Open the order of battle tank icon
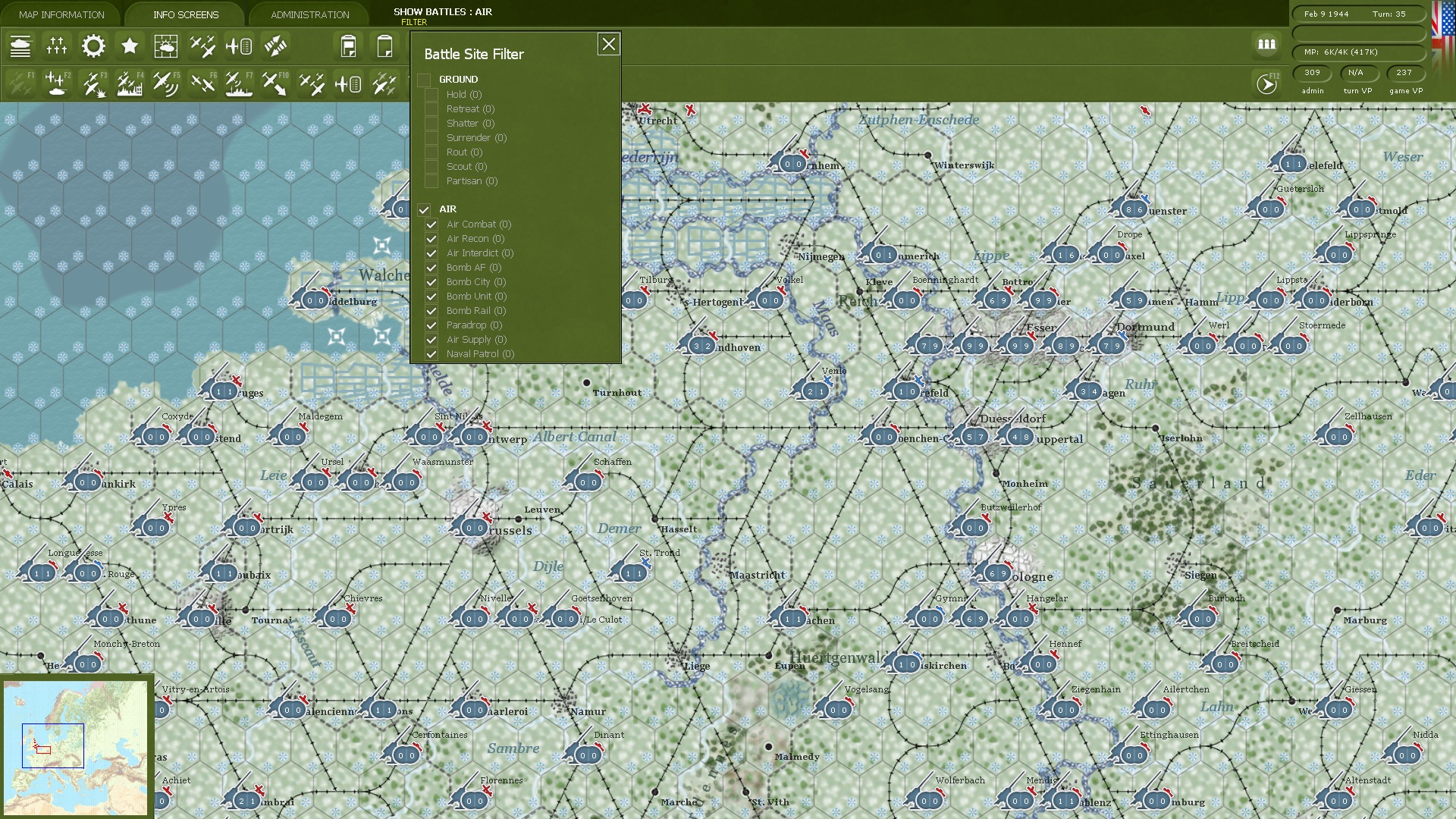This screenshot has height=819, width=1456. tap(20, 46)
